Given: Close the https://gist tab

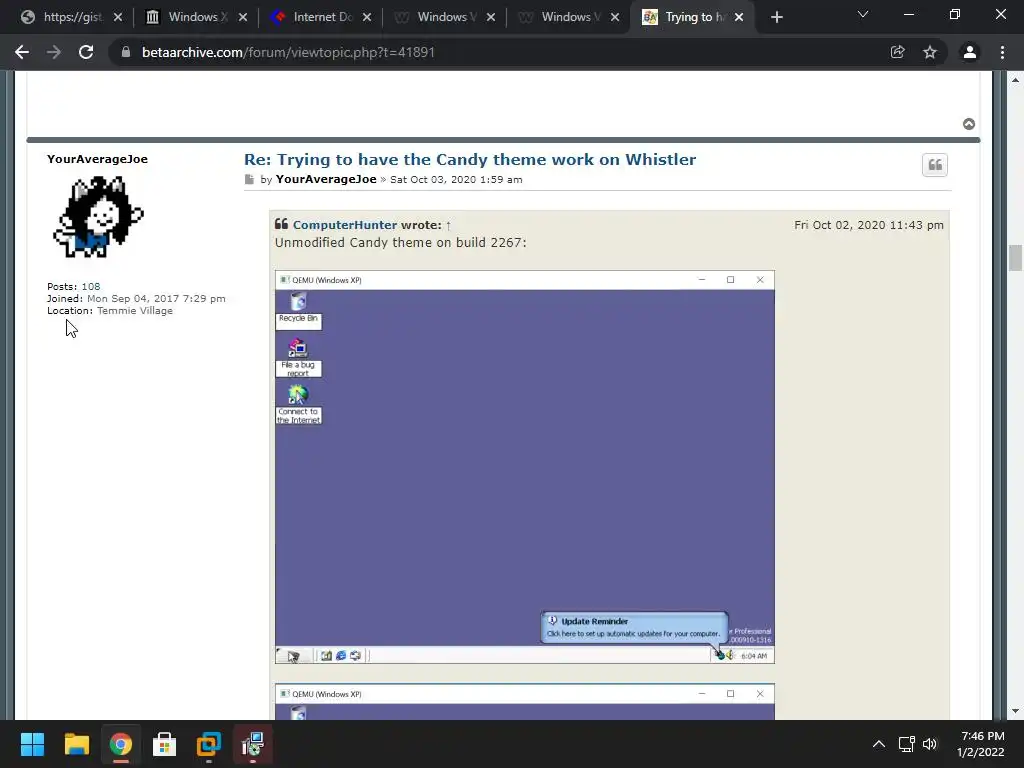Looking at the screenshot, I should pos(118,18).
